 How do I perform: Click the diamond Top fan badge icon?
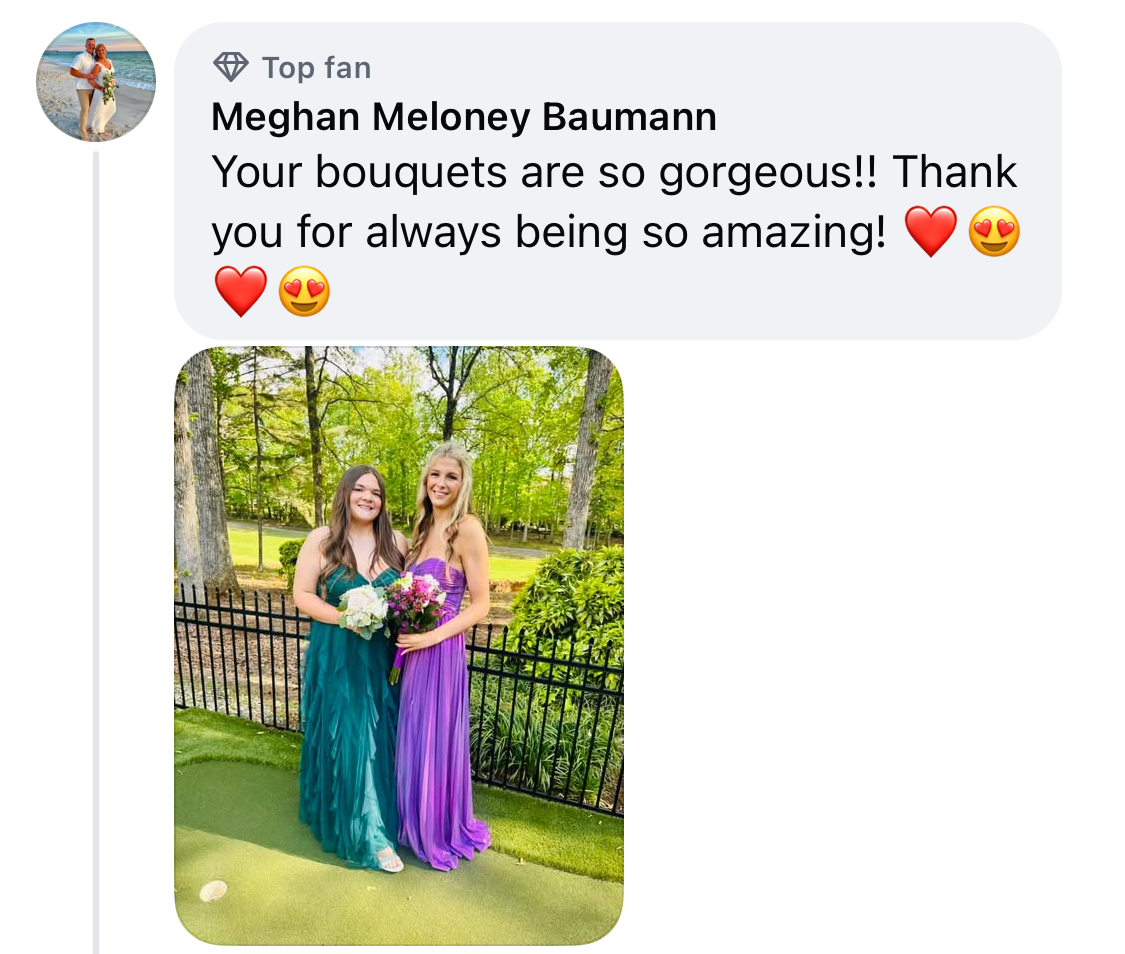click(231, 67)
